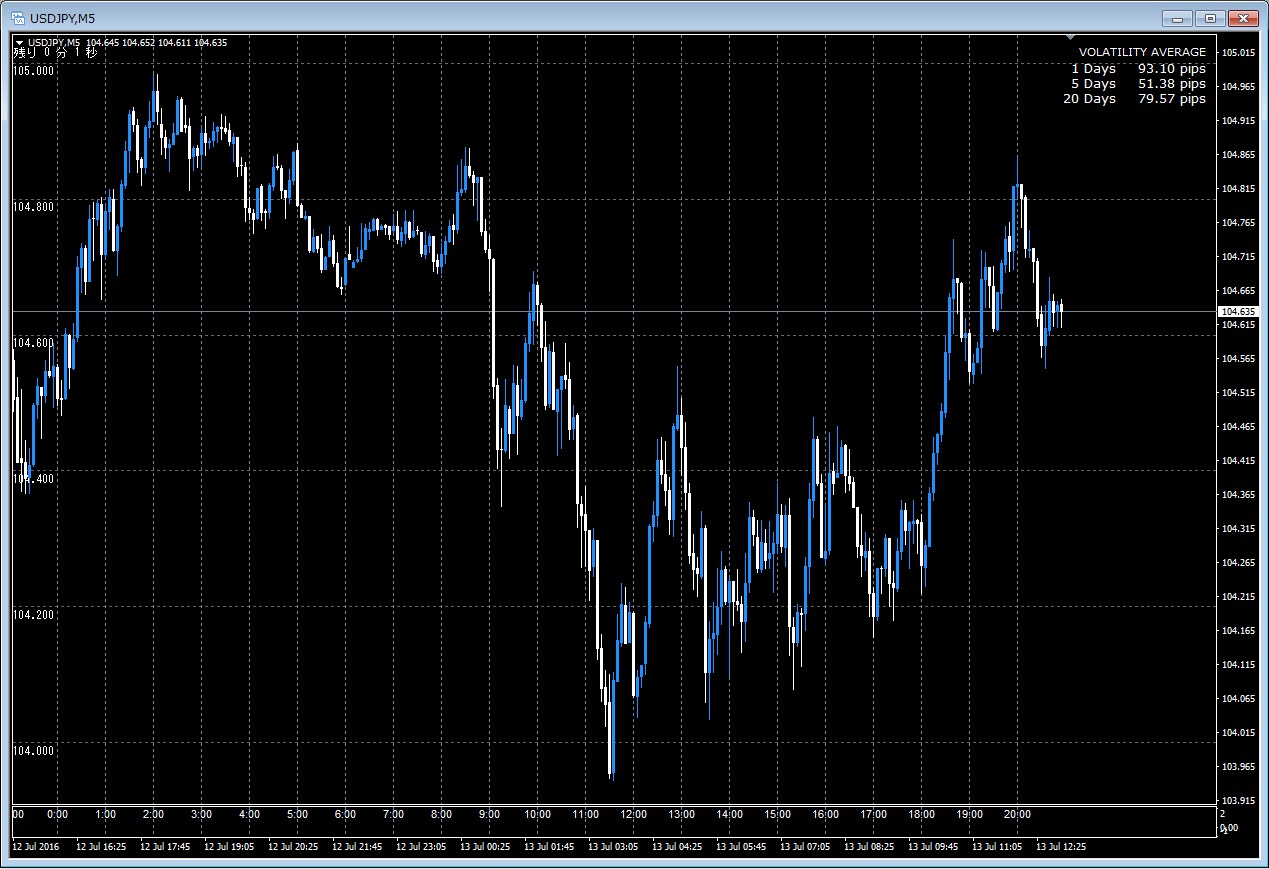Minimize the USDJPY,M5 chart window
This screenshot has height=869, width=1269.
[x=1177, y=18]
